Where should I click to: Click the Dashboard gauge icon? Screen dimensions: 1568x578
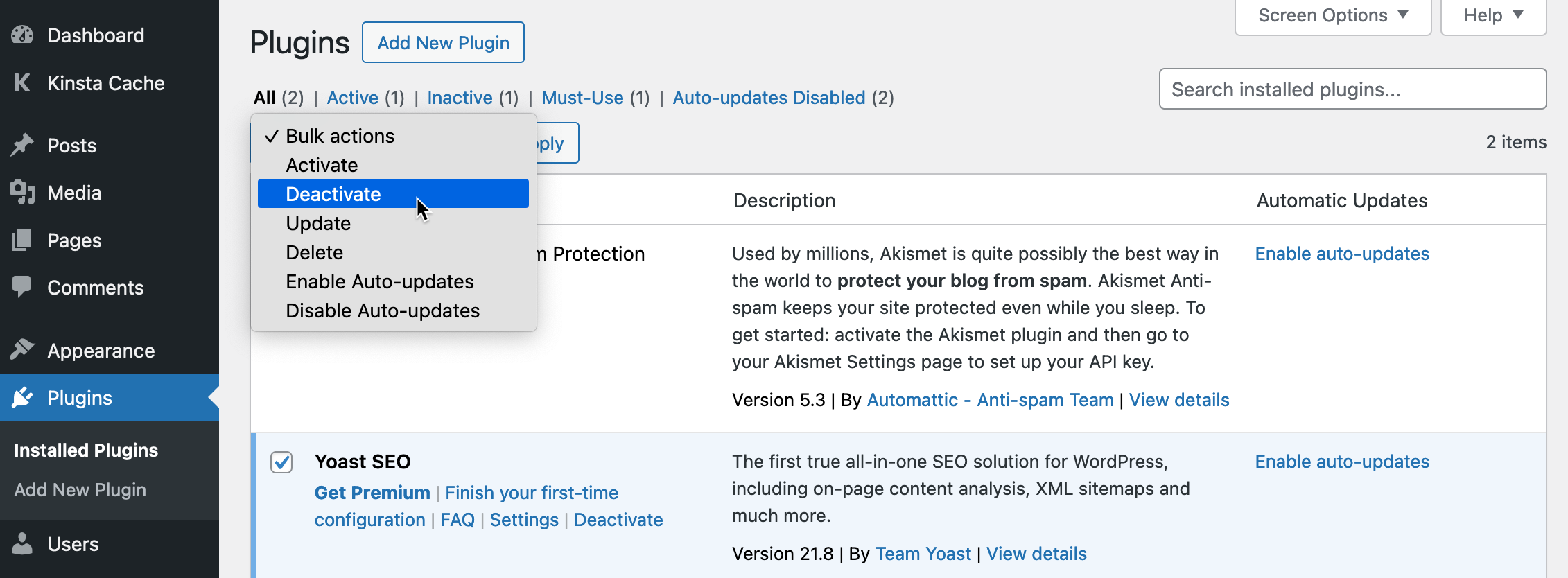click(x=22, y=35)
